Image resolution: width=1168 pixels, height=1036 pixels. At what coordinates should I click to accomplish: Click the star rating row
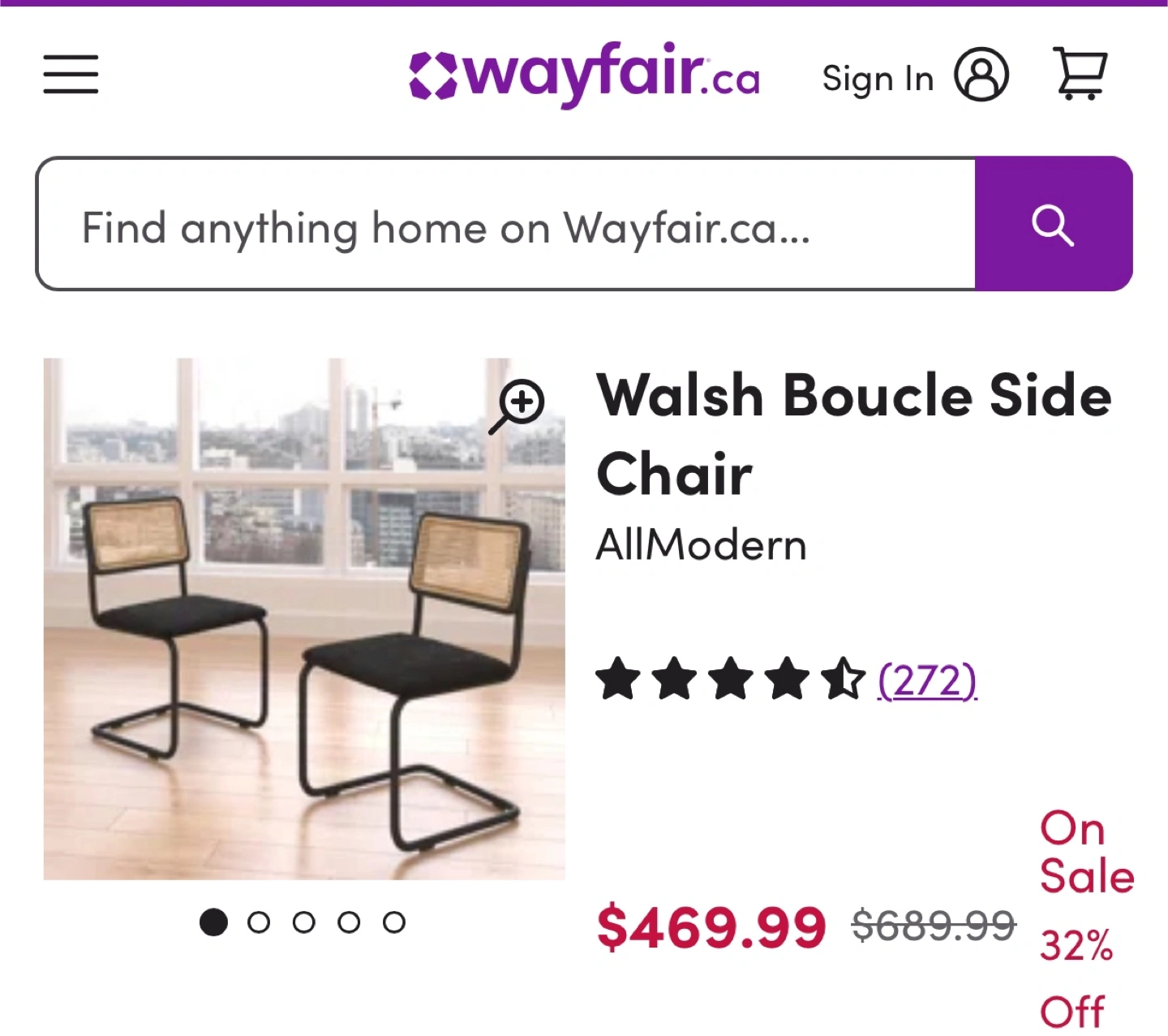pos(730,680)
